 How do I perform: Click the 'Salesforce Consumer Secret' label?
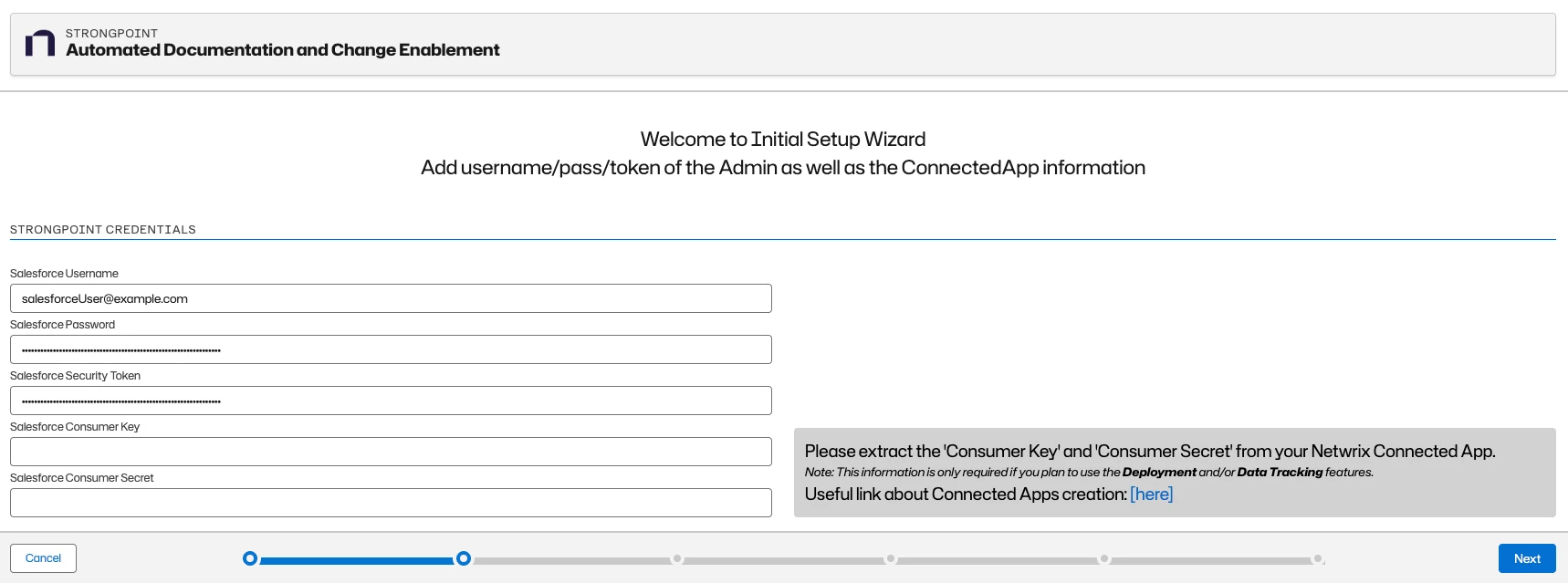(x=82, y=478)
